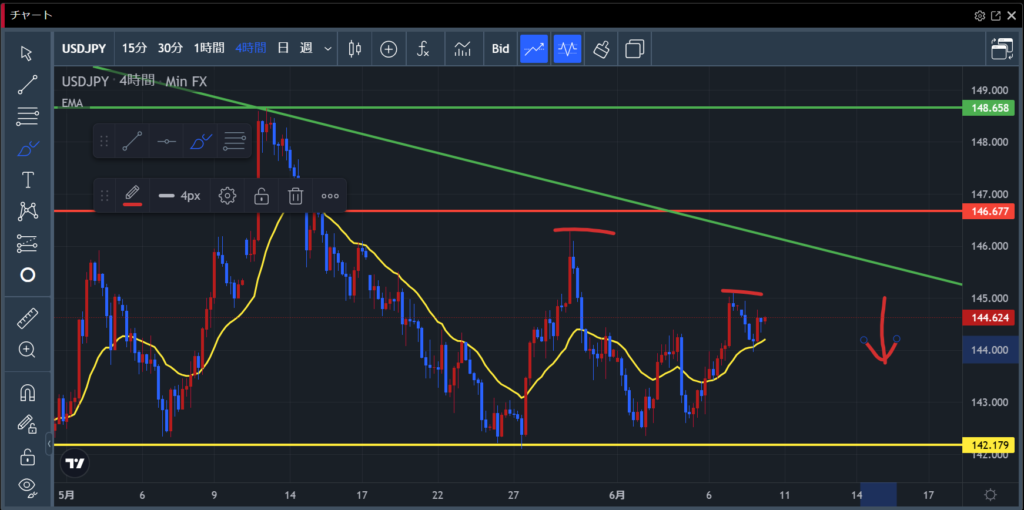Image resolution: width=1024 pixels, height=510 pixels.
Task: Select the 4時間 timeframe
Action: point(250,48)
